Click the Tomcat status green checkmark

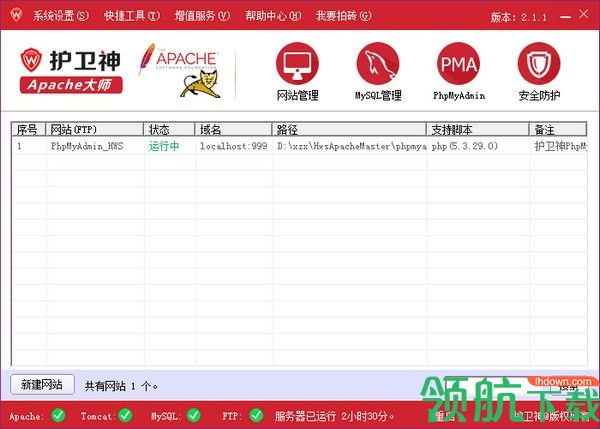point(125,415)
